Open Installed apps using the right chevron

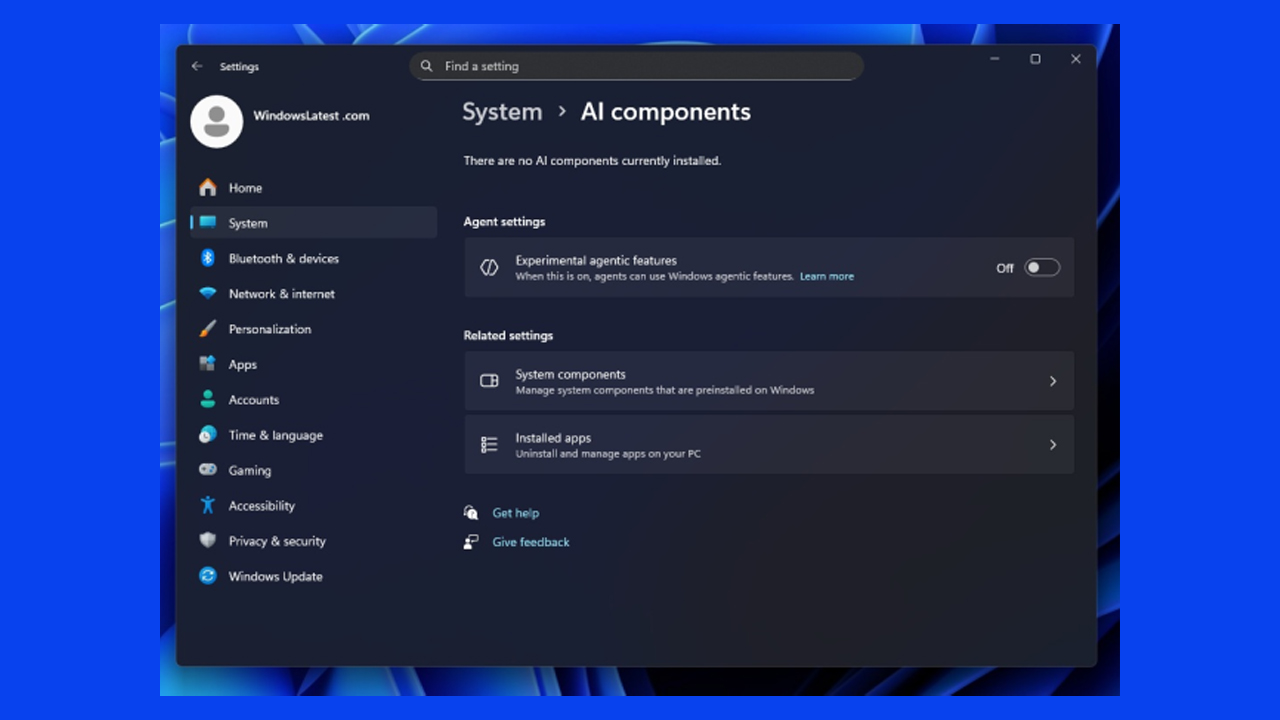[x=1052, y=444]
